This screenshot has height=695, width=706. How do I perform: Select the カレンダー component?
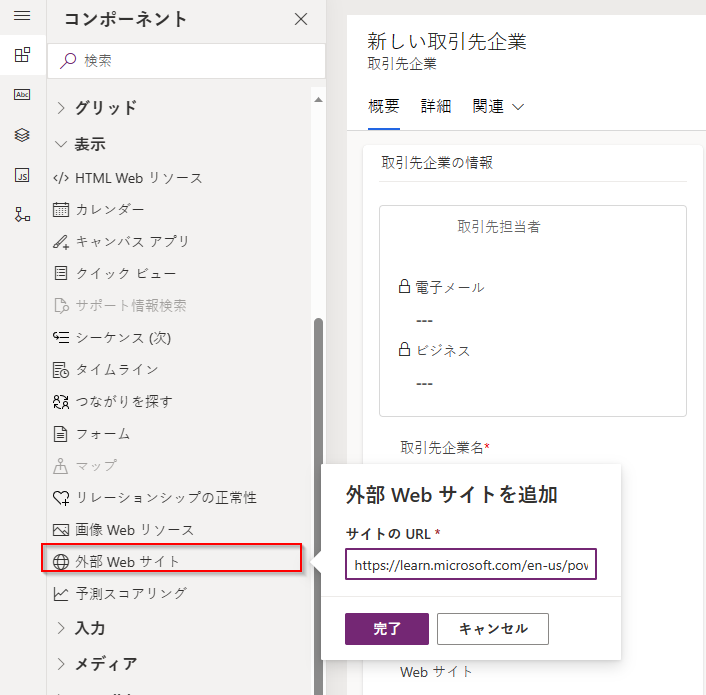[x=109, y=210]
